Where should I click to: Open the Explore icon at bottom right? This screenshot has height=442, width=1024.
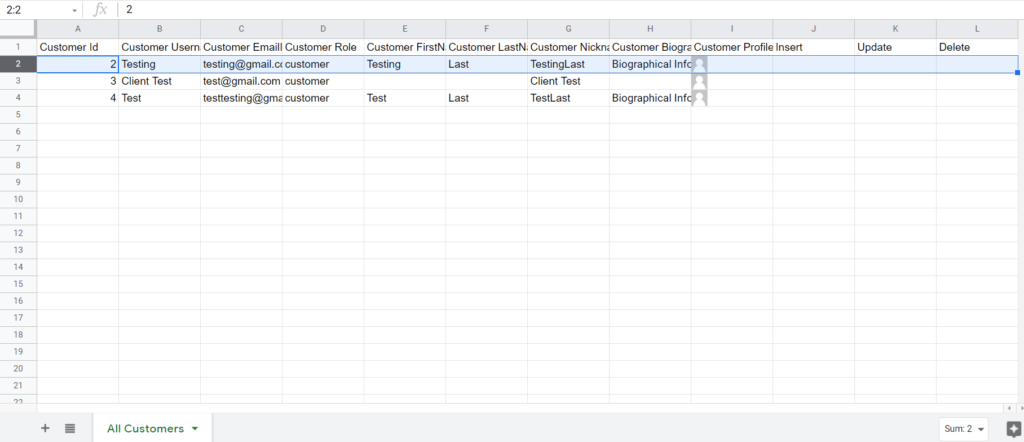pos(1013,429)
